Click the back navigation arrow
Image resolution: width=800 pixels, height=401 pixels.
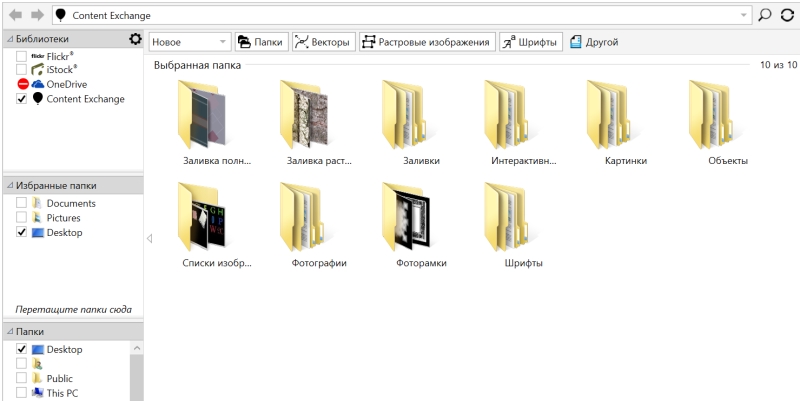15,15
